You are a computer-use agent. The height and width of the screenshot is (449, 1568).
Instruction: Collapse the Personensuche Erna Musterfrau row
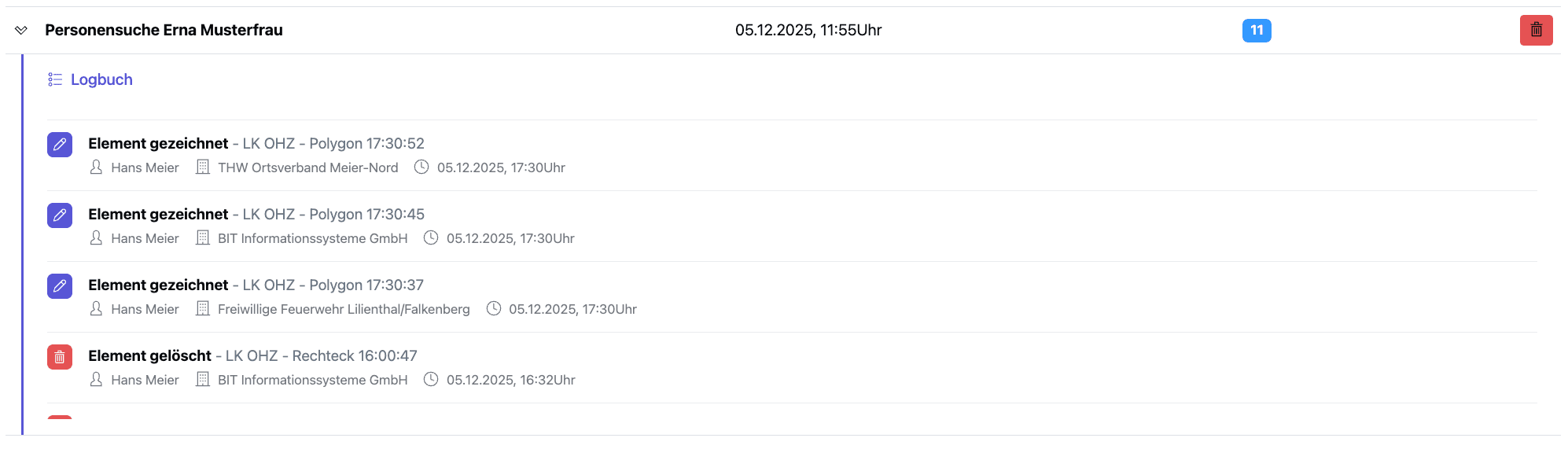pos(21,31)
